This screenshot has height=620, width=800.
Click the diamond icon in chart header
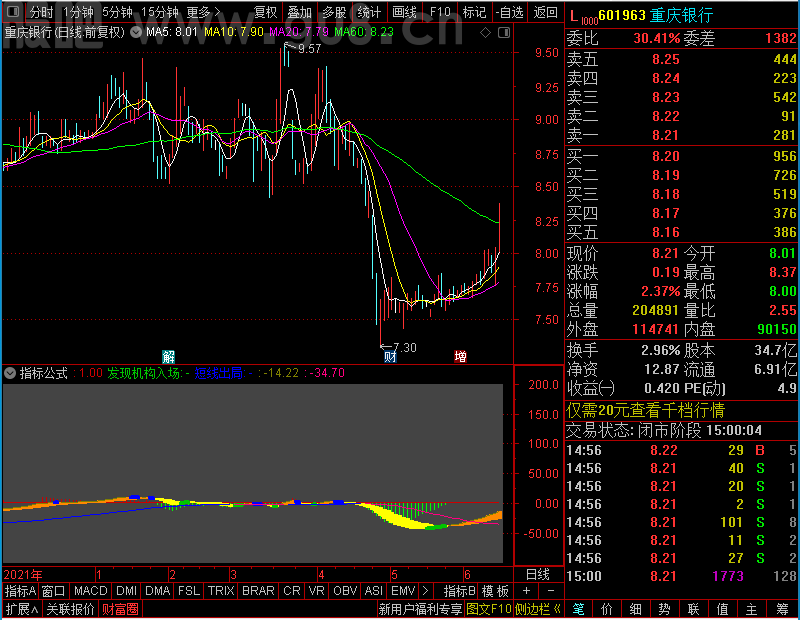485,33
